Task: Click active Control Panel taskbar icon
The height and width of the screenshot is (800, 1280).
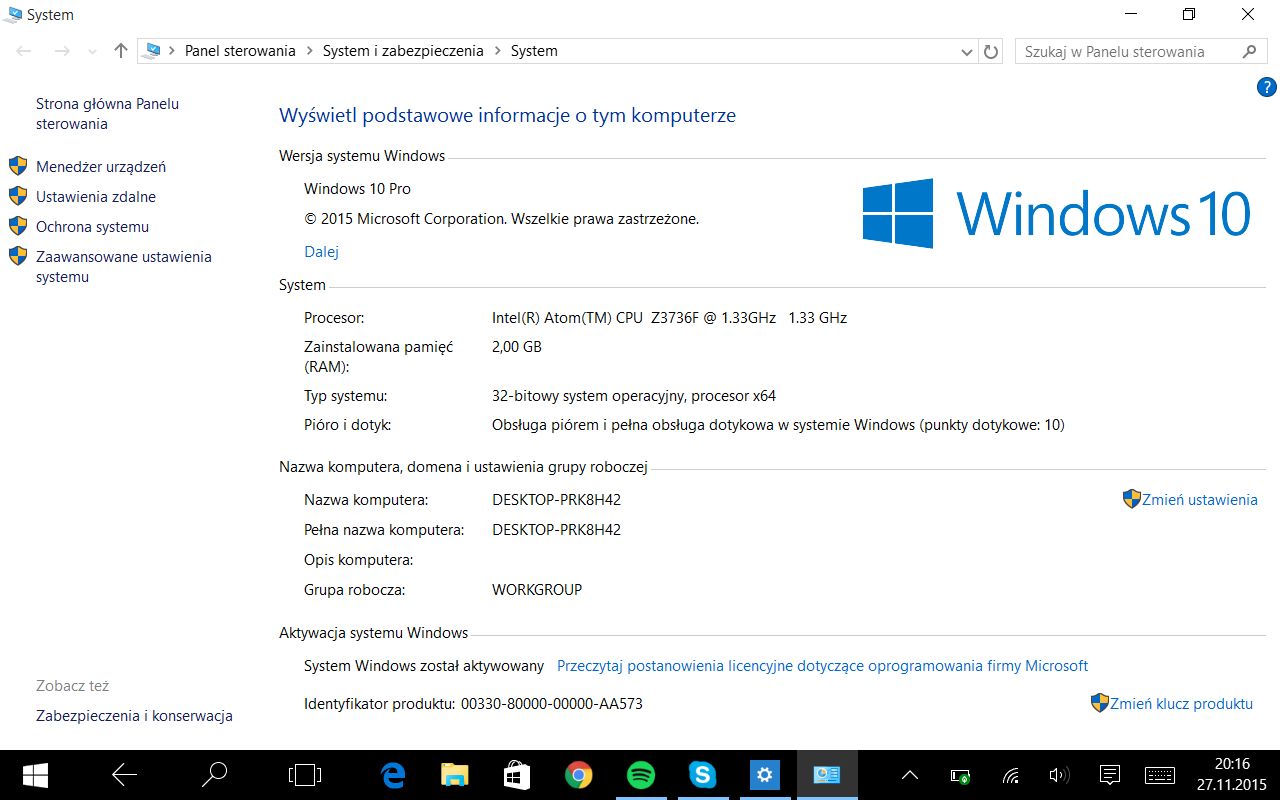Action: [x=826, y=775]
